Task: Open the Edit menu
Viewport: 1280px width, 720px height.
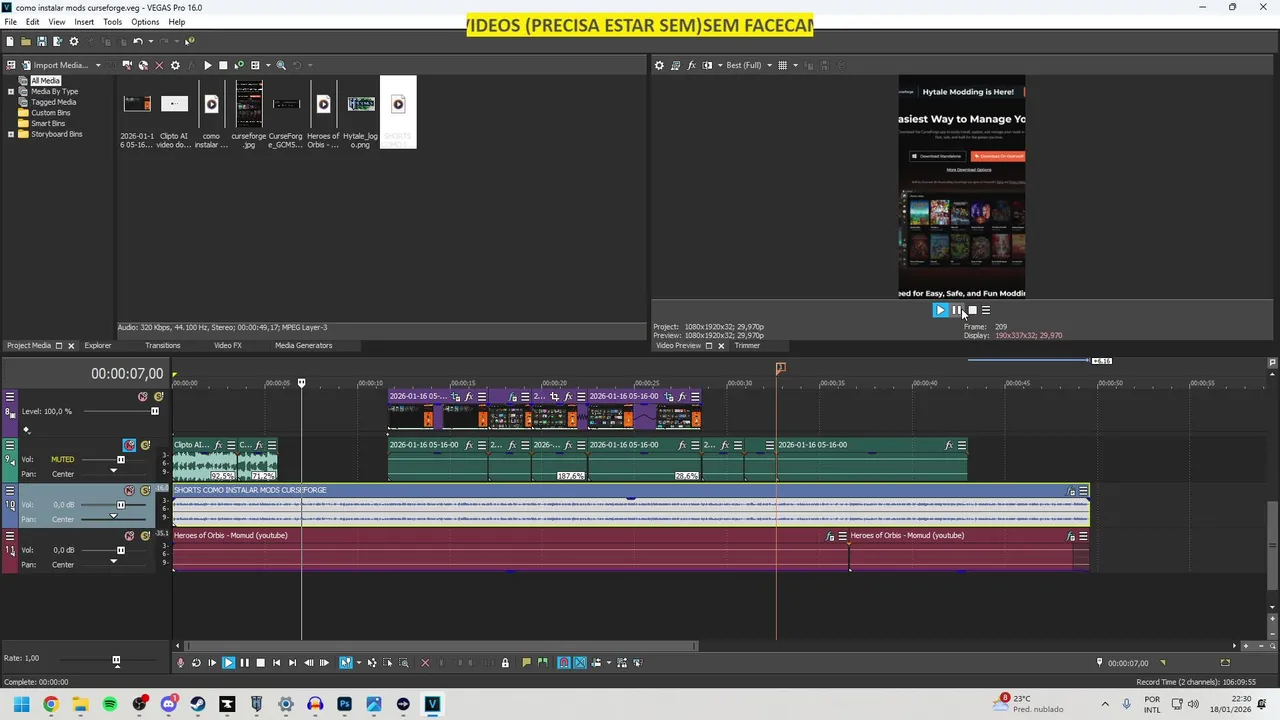Action: click(x=32, y=22)
